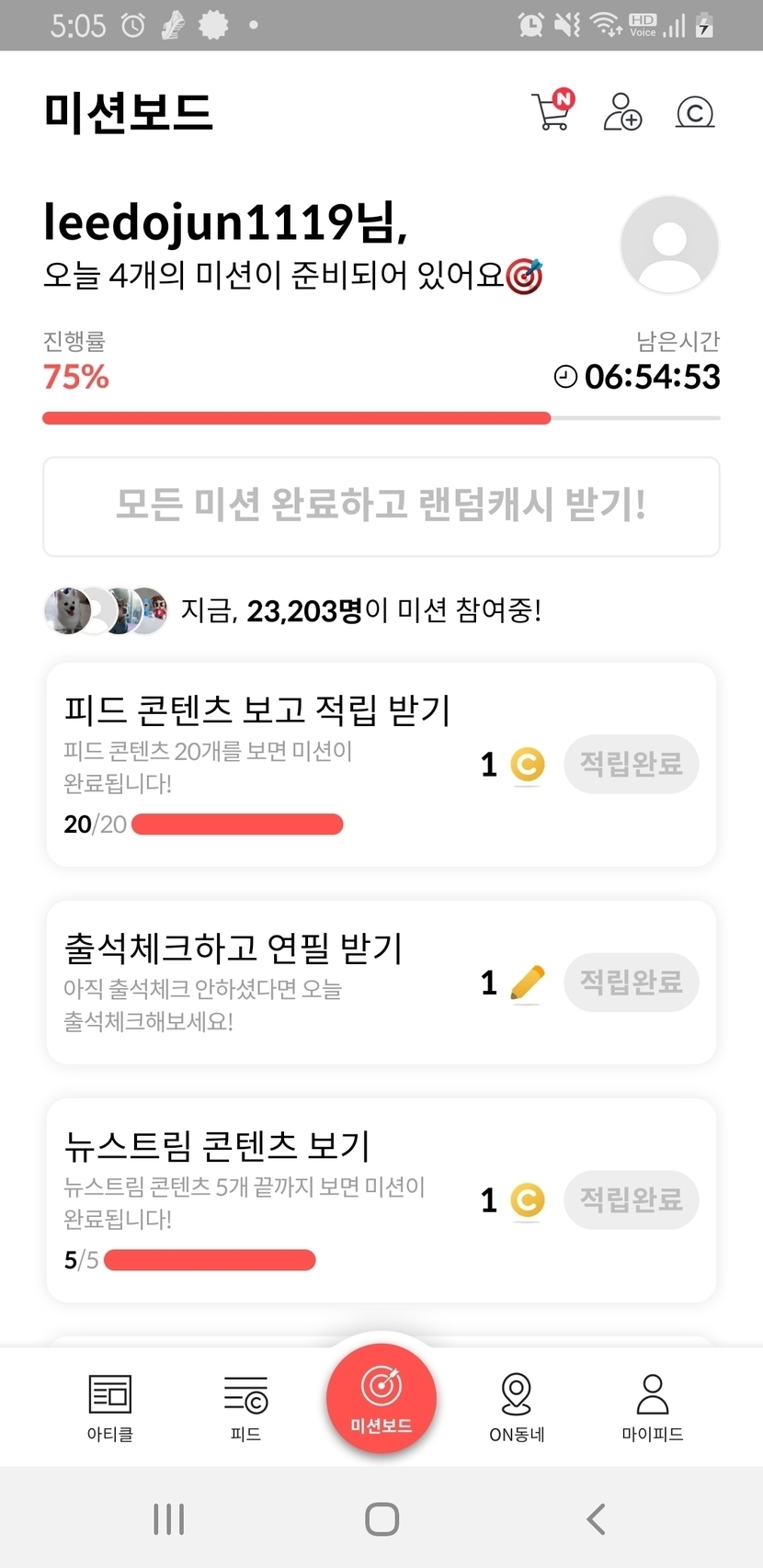763x1568 pixels.
Task: Tap 적립완료 button for feed content mission
Action: point(631,764)
